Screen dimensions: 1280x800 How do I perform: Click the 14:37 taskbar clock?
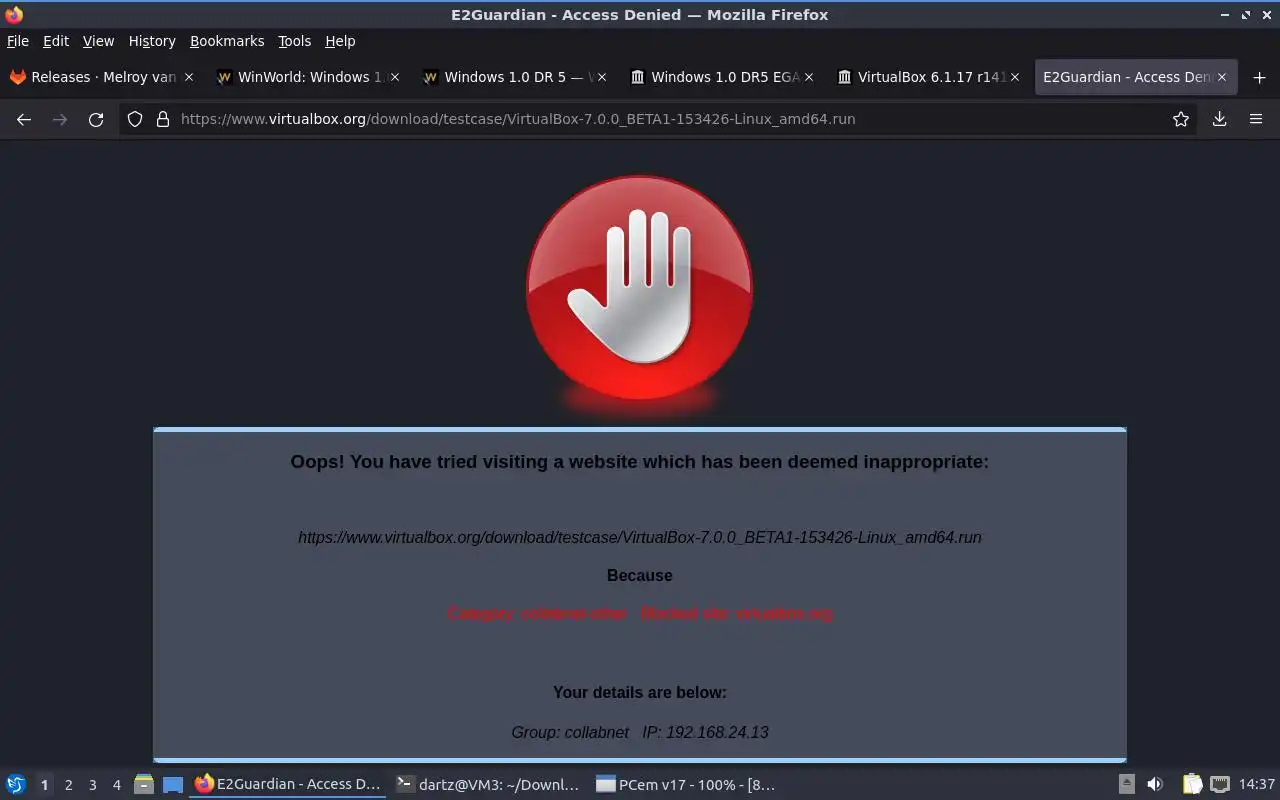[1256, 784]
